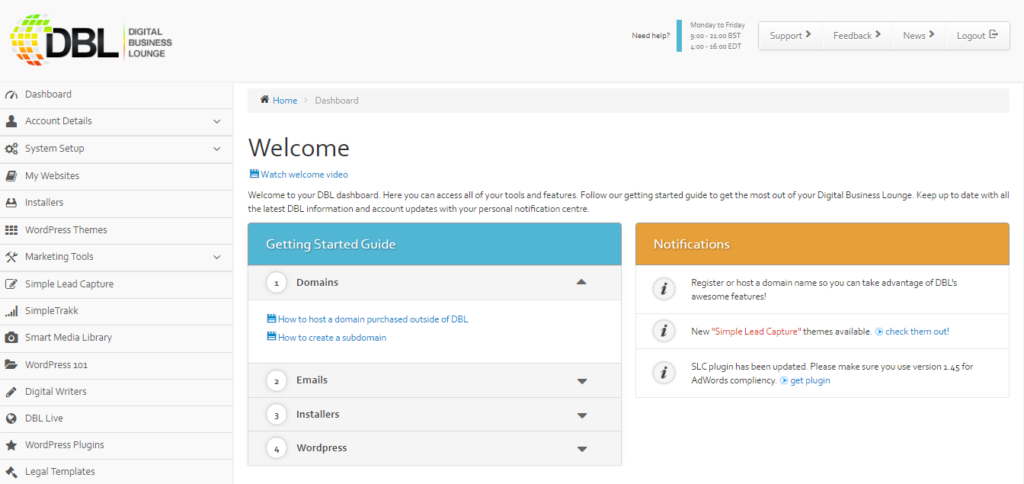This screenshot has width=1024, height=484.
Task: Open DBL Live in the sidebar
Action: 116,419
